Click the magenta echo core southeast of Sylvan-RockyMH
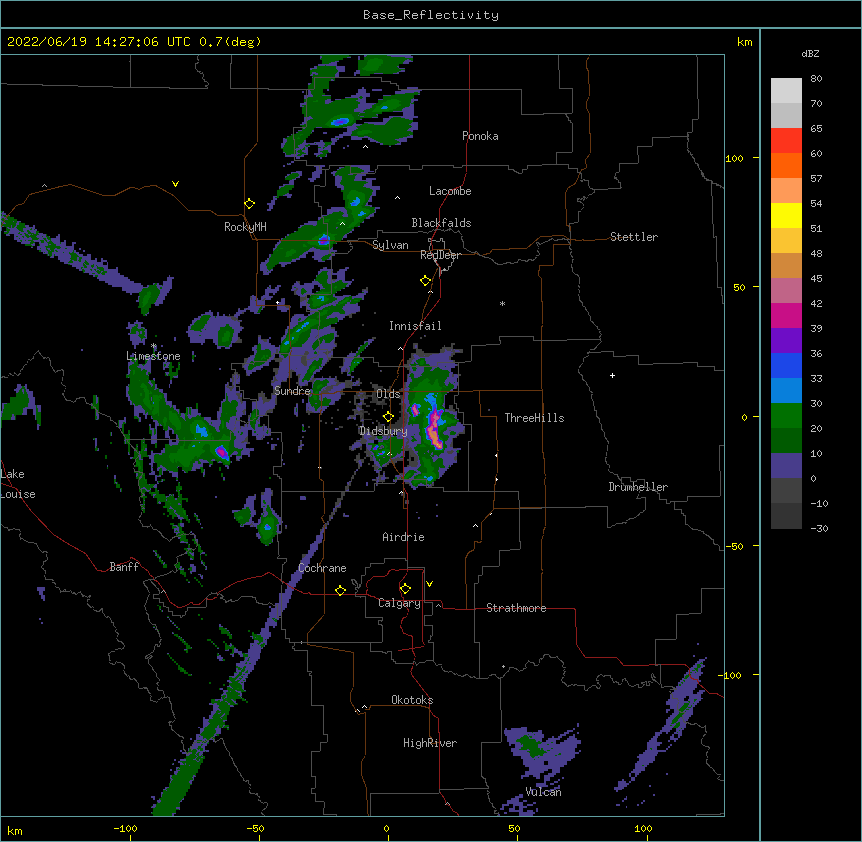The image size is (862, 842). click(x=324, y=240)
